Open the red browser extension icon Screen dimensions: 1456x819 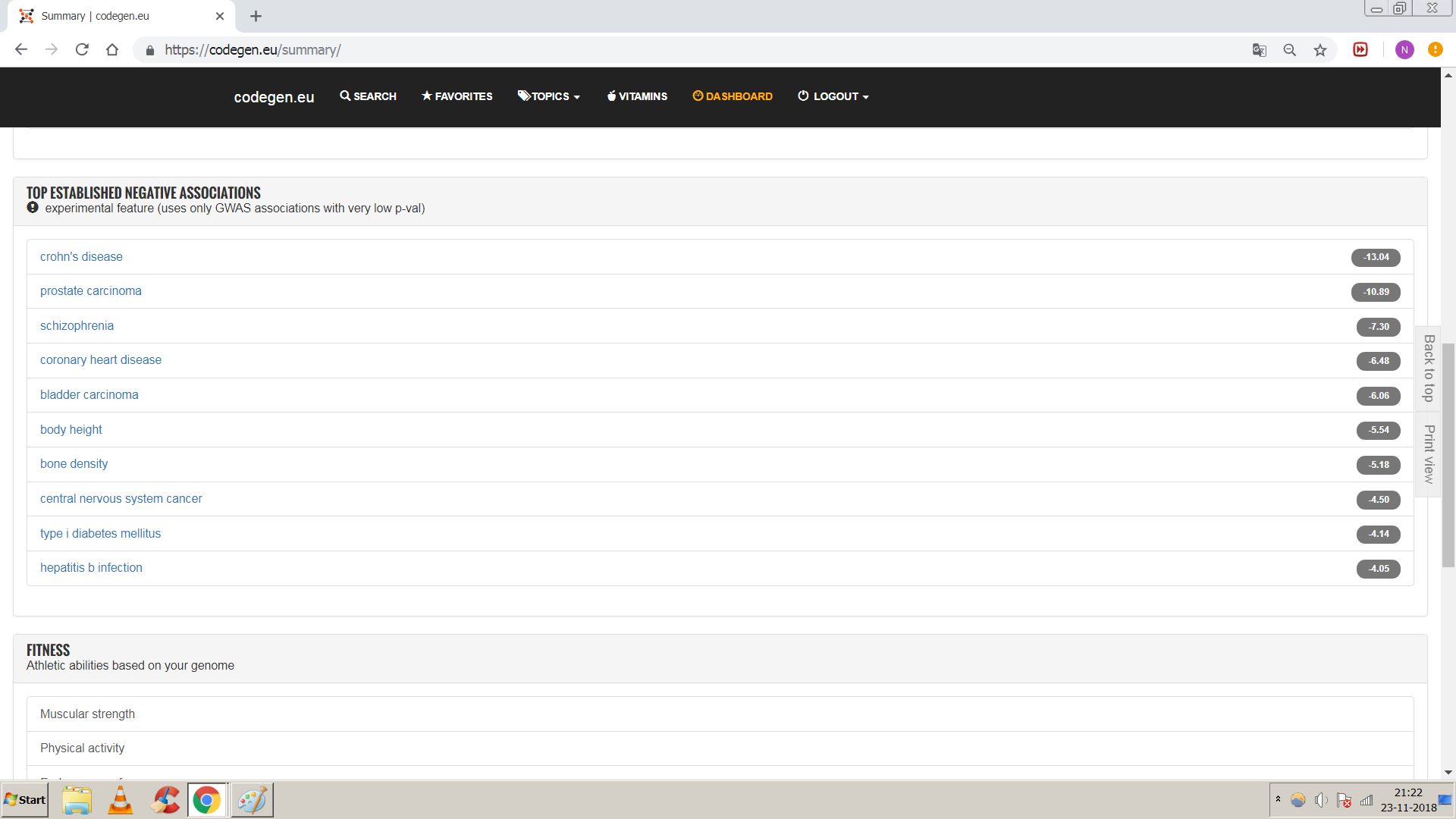pos(1360,50)
